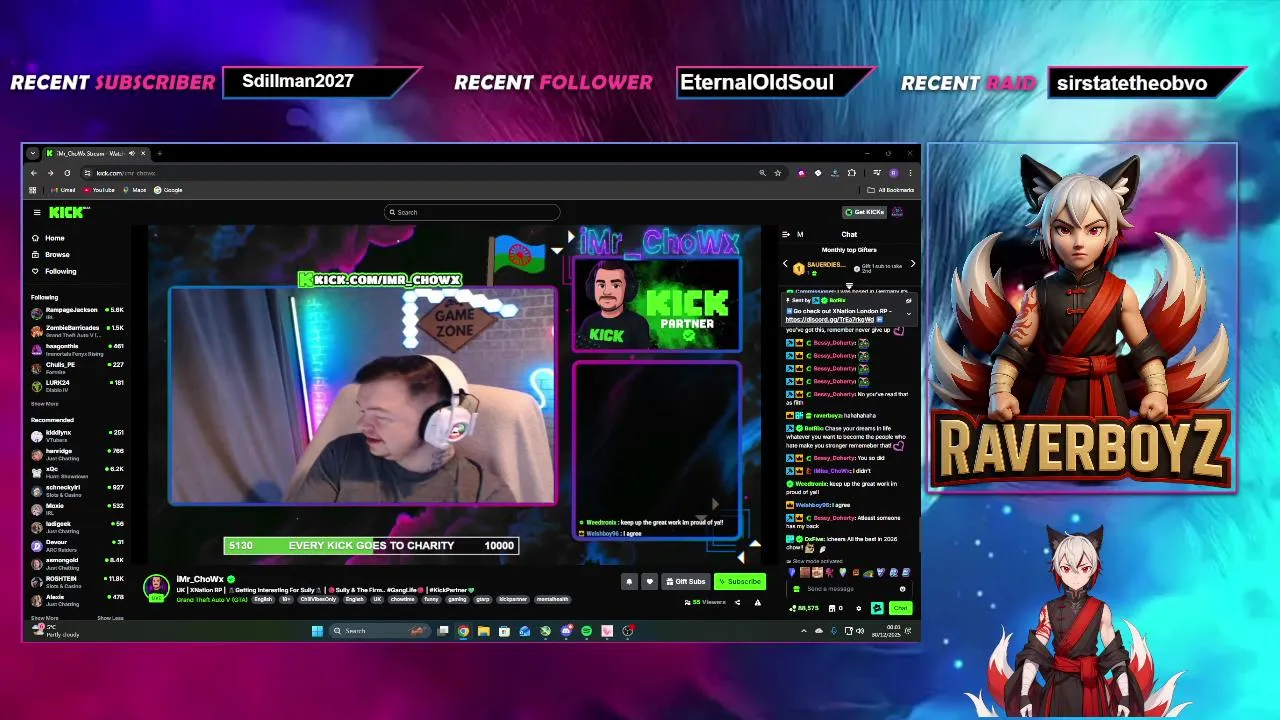The image size is (1280, 720).
Task: Open the Gmail bookmark
Action: (x=63, y=190)
